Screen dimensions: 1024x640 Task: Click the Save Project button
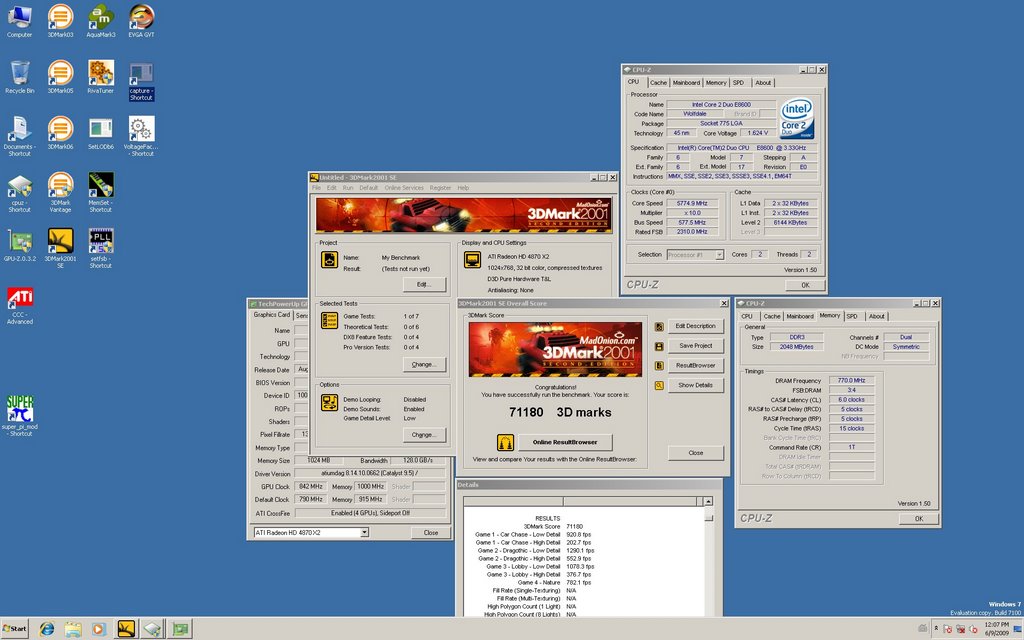point(696,345)
